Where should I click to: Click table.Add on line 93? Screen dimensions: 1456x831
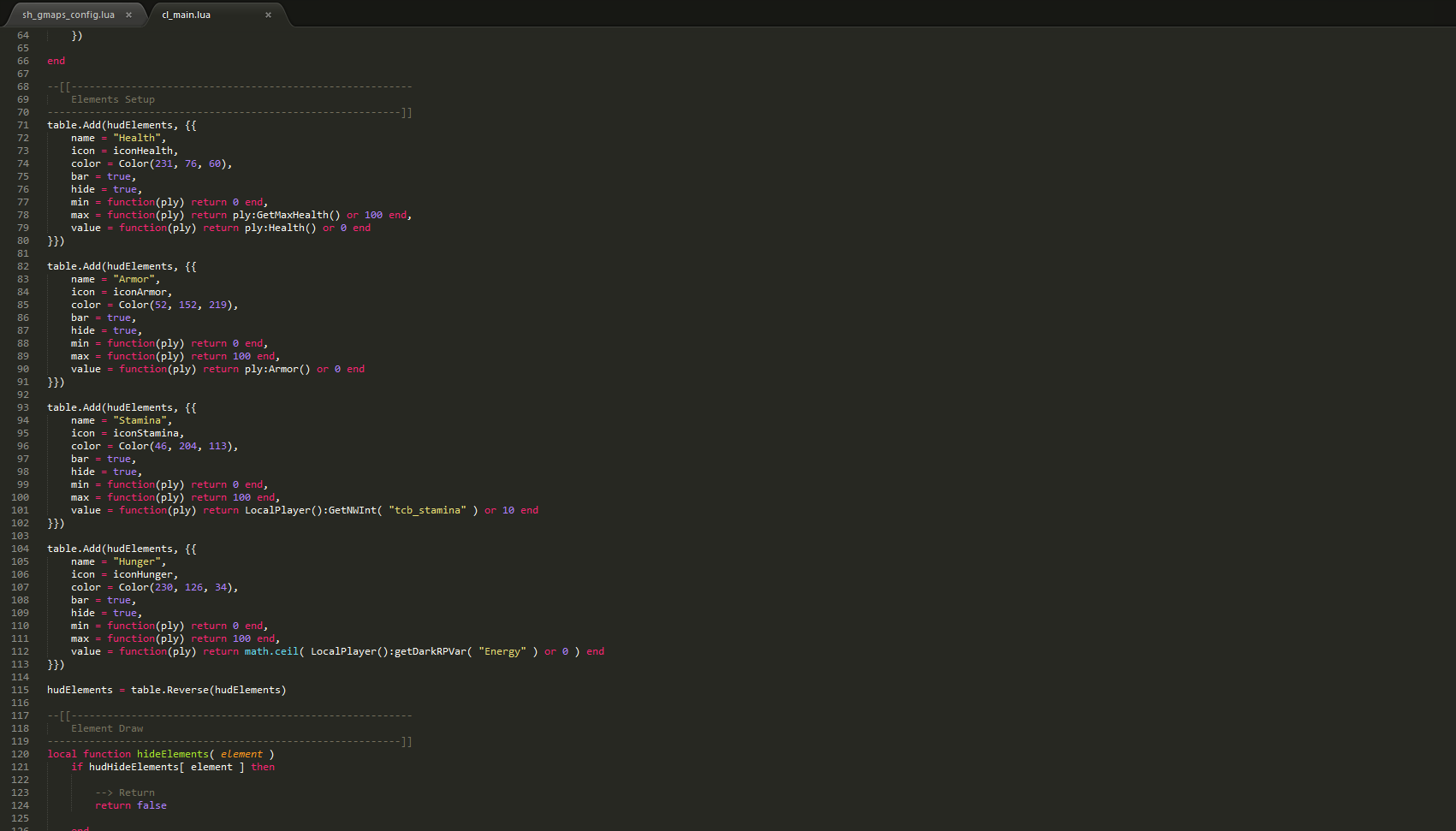(x=74, y=407)
